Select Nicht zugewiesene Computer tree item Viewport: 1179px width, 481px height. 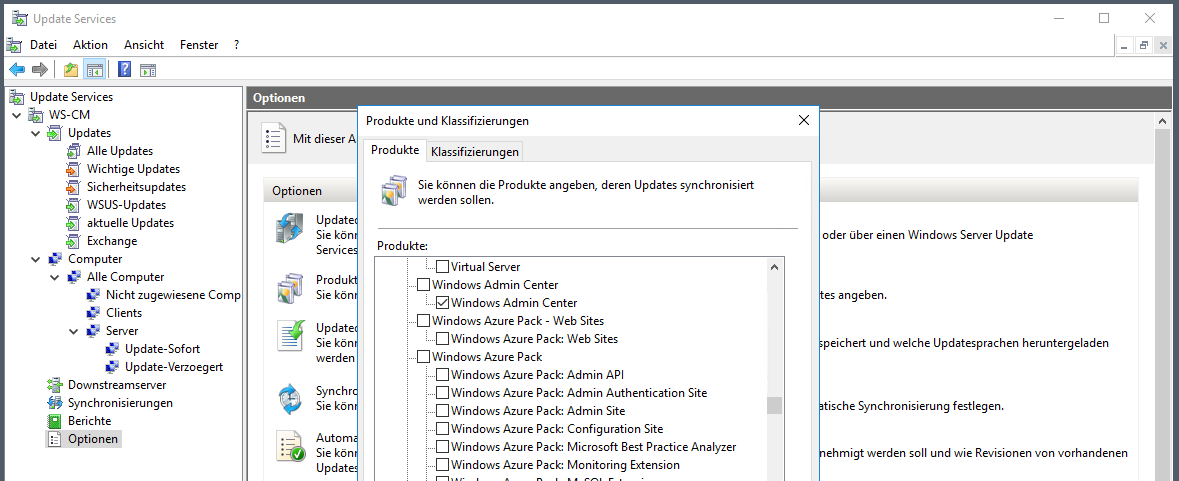[x=173, y=295]
